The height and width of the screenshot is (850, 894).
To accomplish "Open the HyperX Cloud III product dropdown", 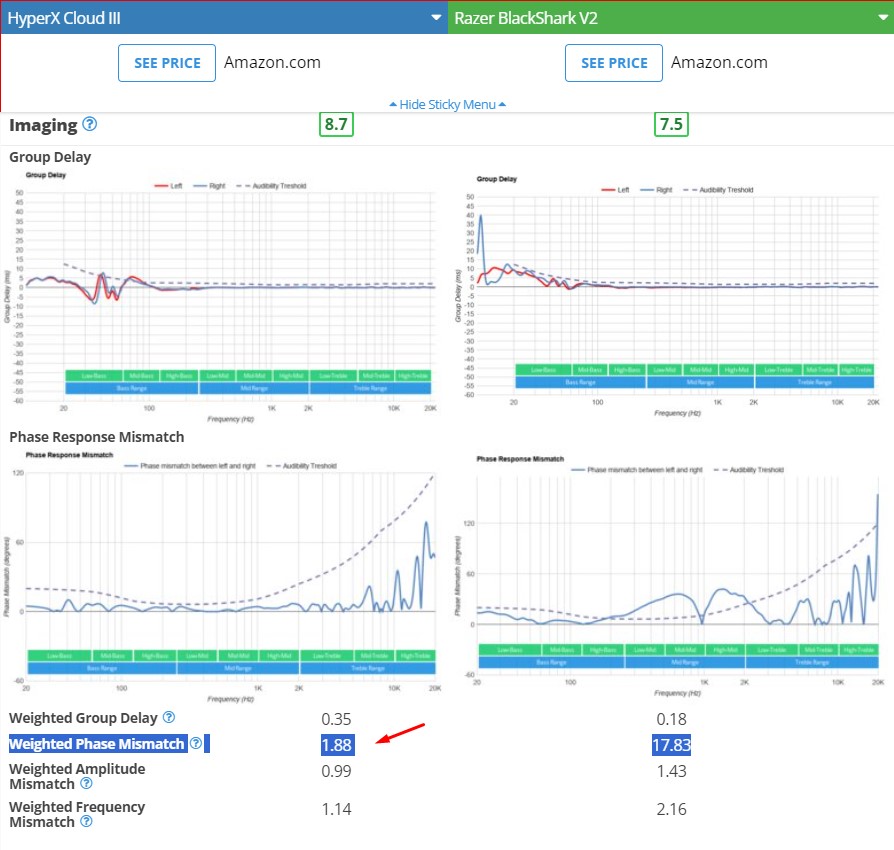I will coord(224,18).
